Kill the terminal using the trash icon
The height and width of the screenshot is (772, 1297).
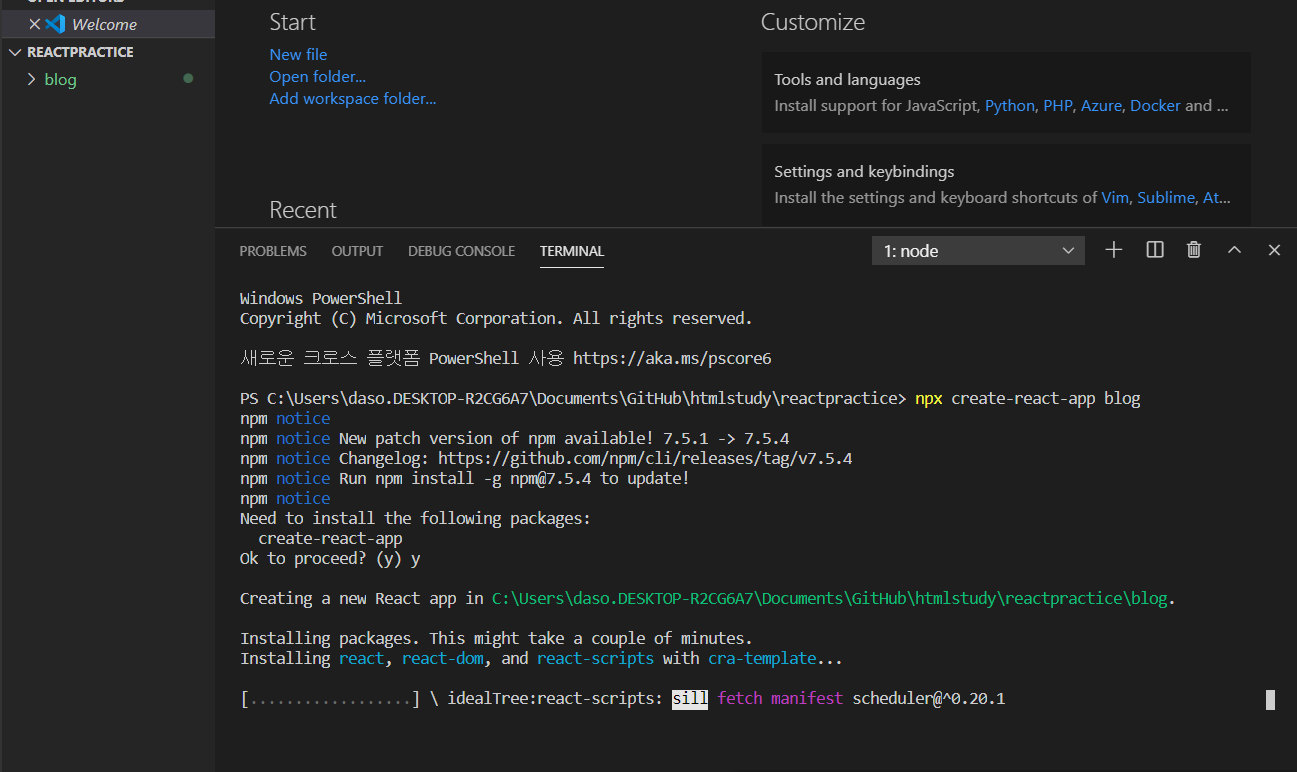(1193, 250)
